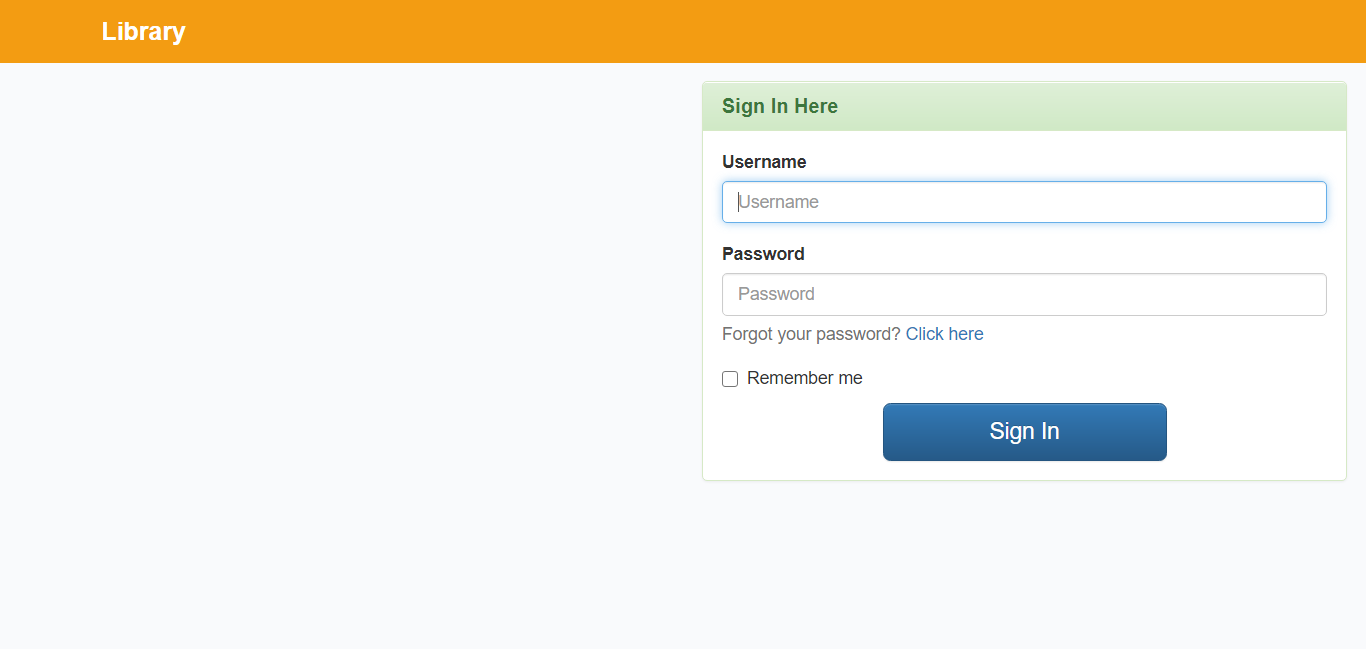This screenshot has height=649, width=1366.
Task: Click the Username field label
Action: coord(764,161)
